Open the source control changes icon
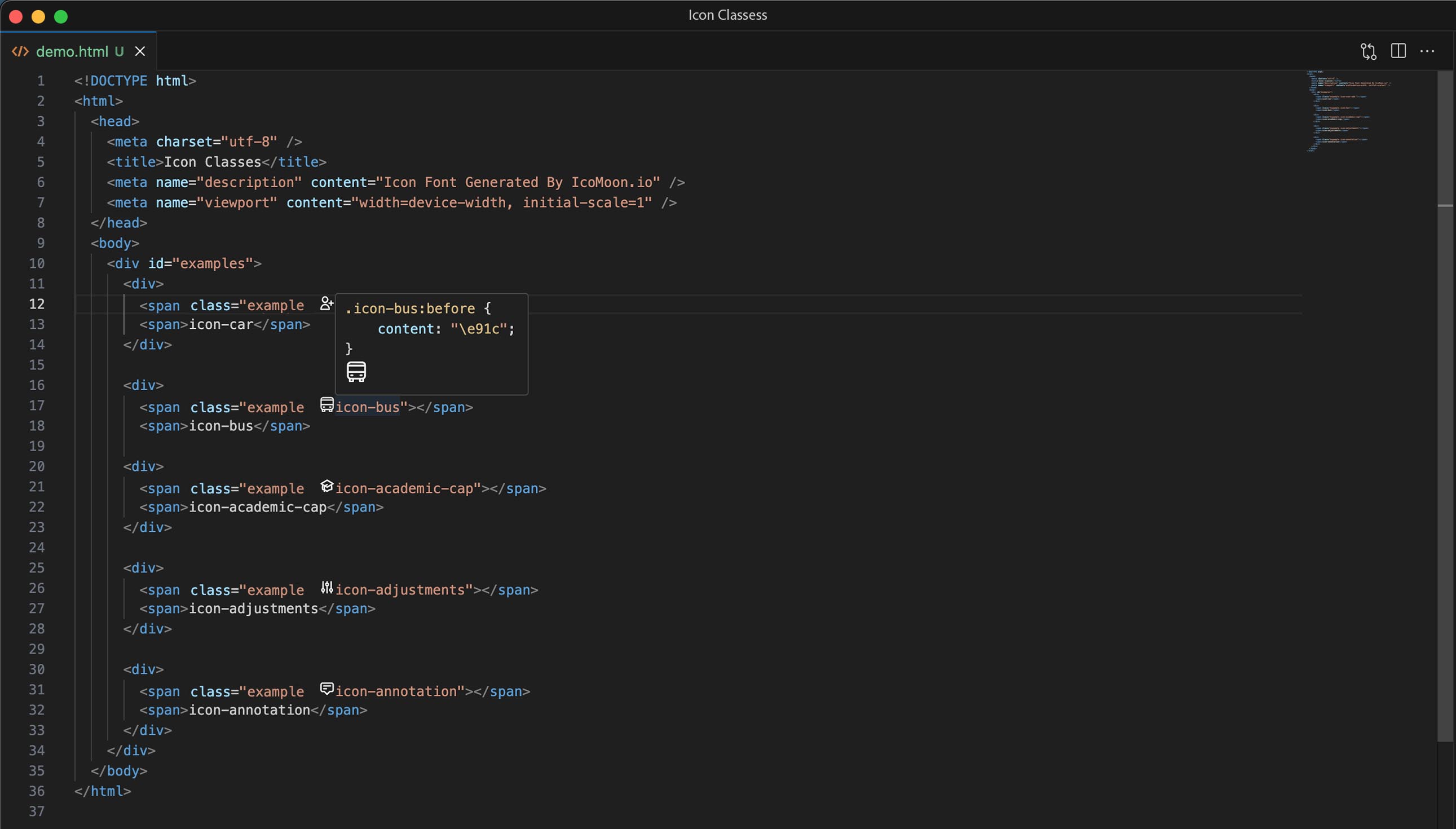1456x829 pixels. (1369, 51)
